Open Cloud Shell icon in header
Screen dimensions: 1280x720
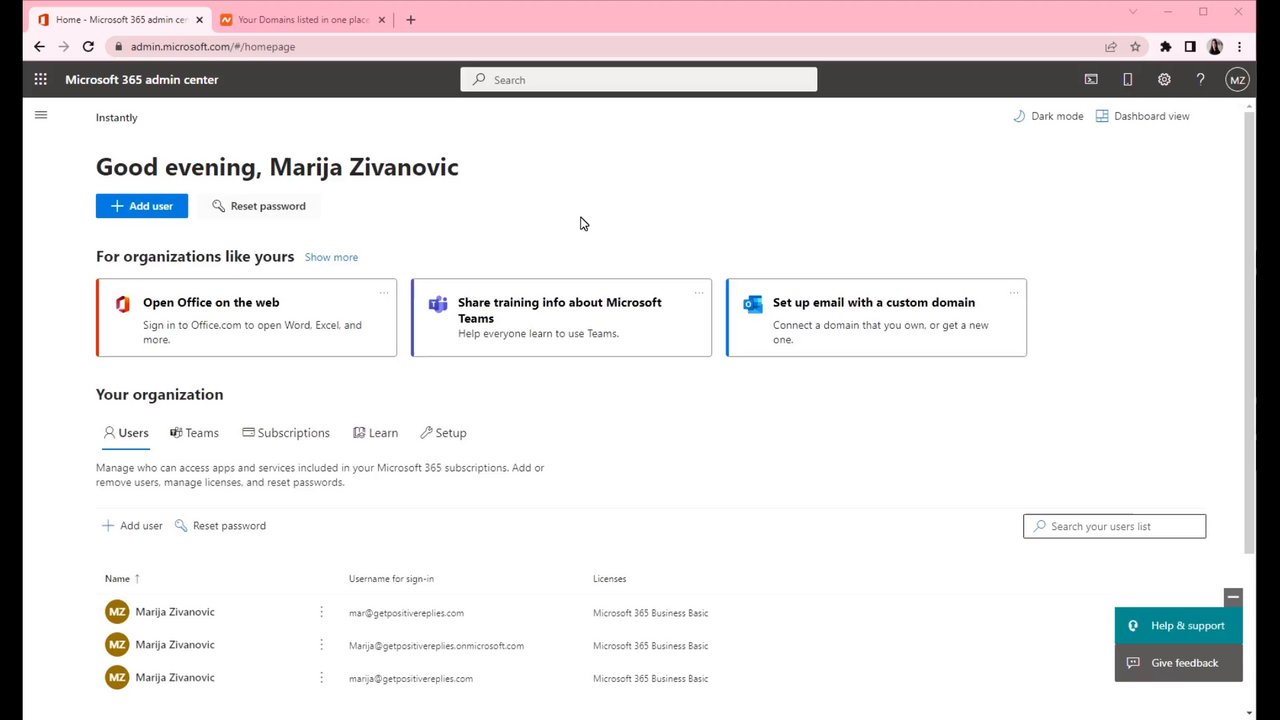(x=1091, y=80)
